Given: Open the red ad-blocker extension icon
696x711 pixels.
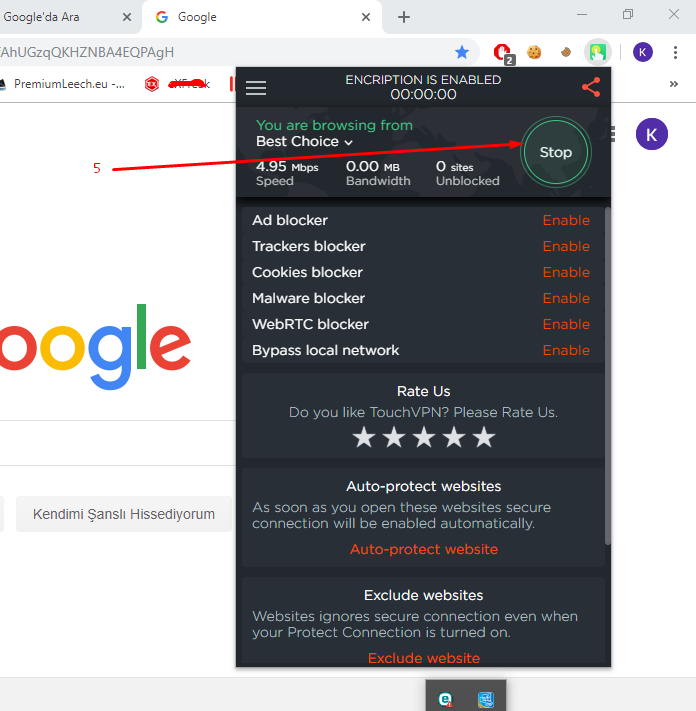Looking at the screenshot, I should point(503,53).
